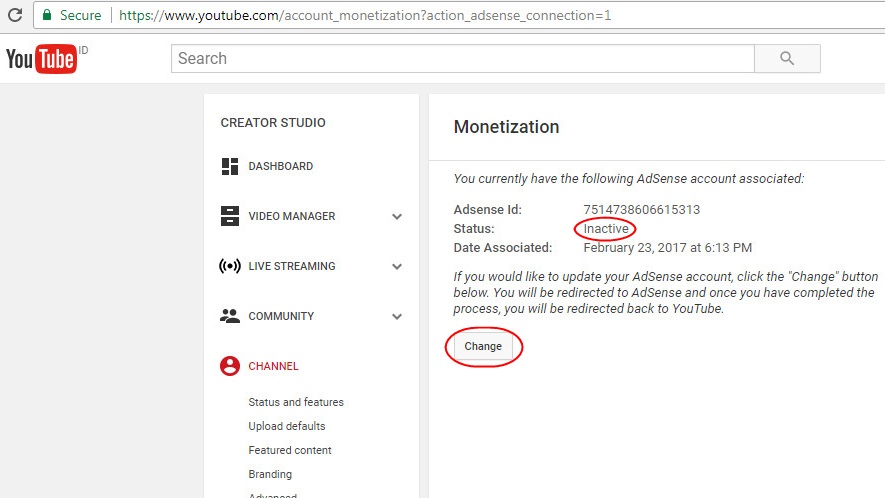Click the date February 23, 2017 at 6:13 PM
The image size is (885, 498).
[x=667, y=248]
